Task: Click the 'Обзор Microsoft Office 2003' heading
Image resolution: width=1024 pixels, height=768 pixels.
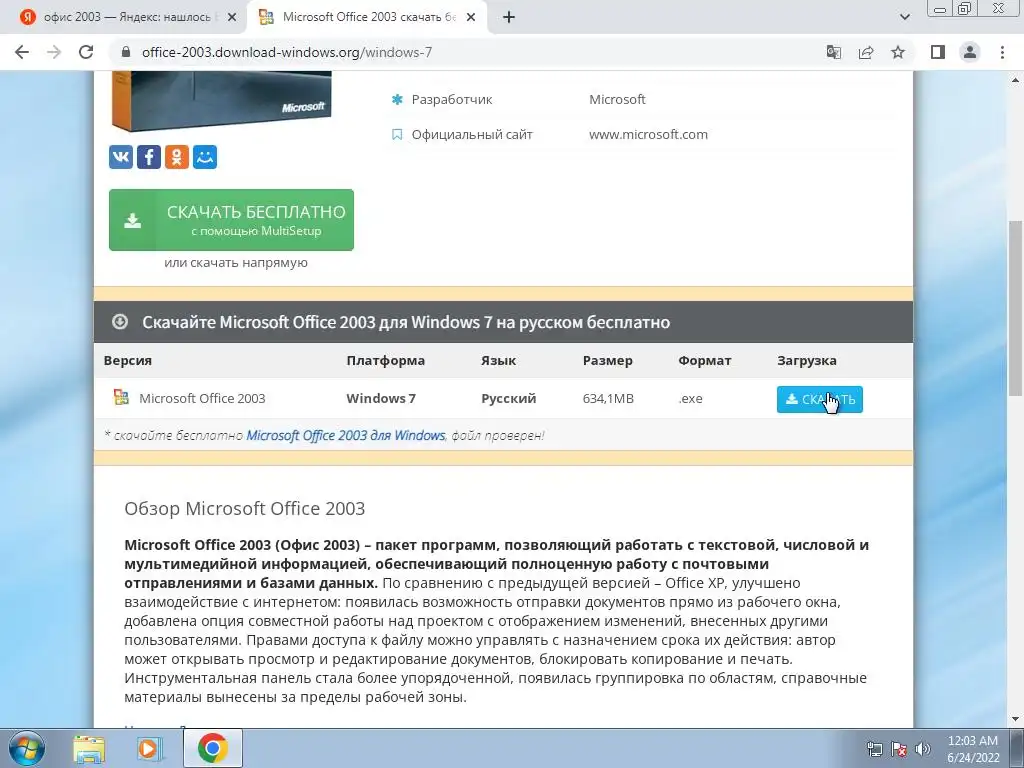Action: coord(245,508)
